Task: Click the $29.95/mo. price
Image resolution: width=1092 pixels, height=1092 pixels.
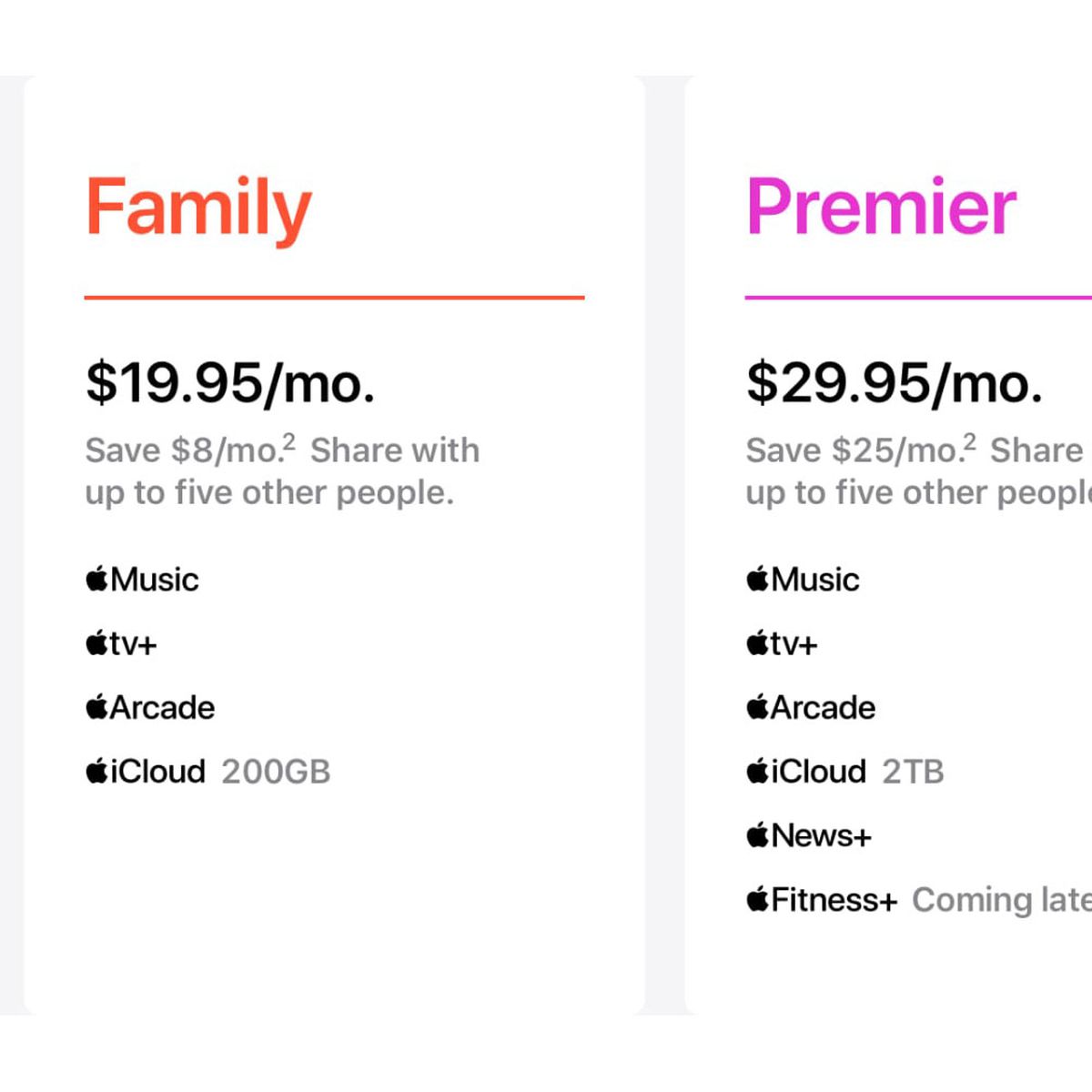Action: 895,383
